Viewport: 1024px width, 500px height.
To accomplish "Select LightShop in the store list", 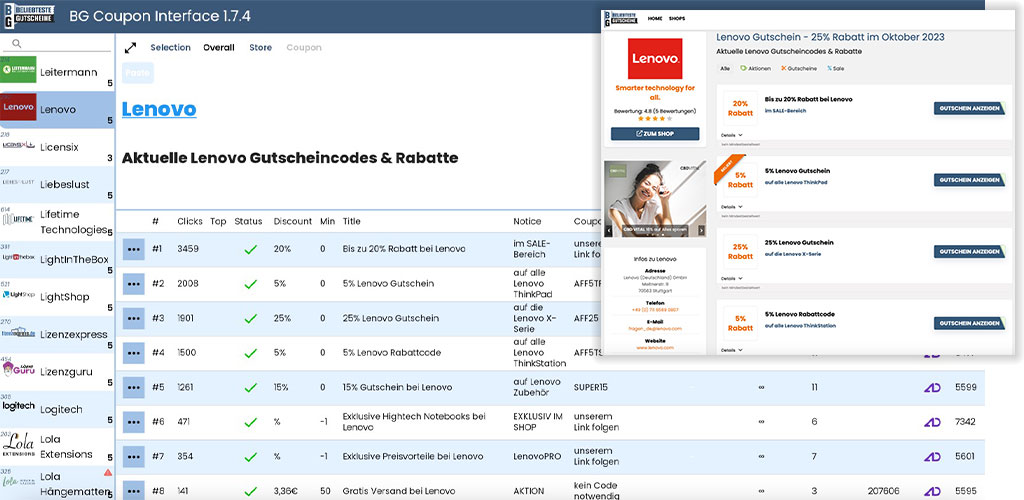I will (x=57, y=297).
